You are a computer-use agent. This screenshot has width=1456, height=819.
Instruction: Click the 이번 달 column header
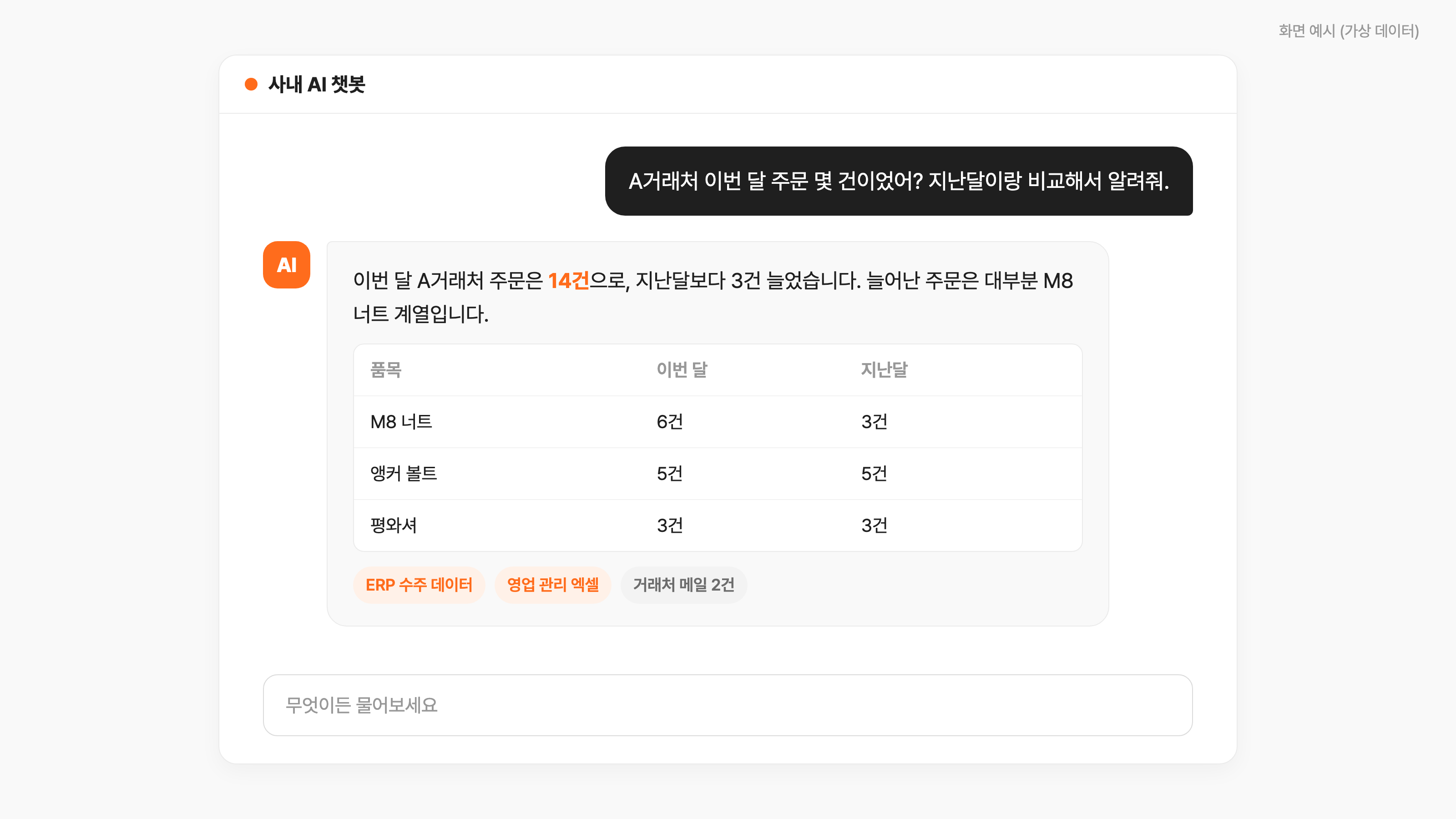[682, 369]
